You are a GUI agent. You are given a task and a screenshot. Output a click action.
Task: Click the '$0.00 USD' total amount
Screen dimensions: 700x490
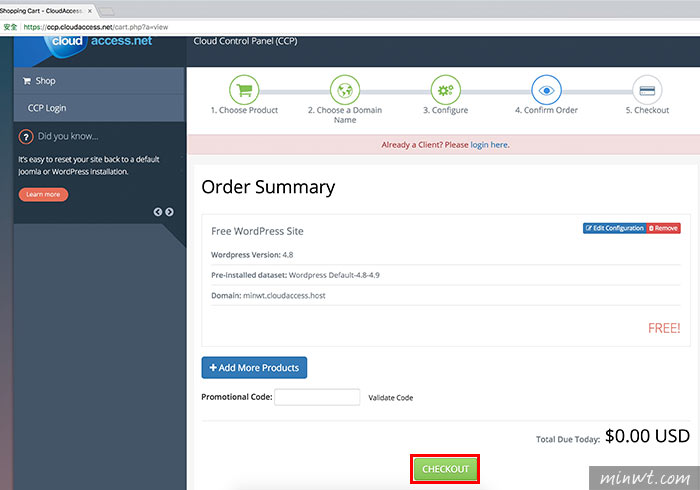pyautogui.click(x=647, y=436)
